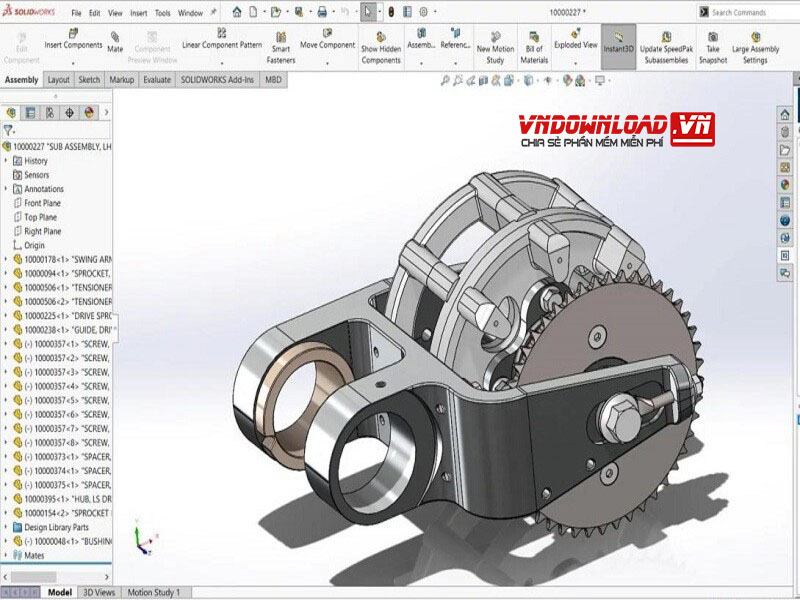Click SOLIDWORKS Resources task pane icon

785,114
